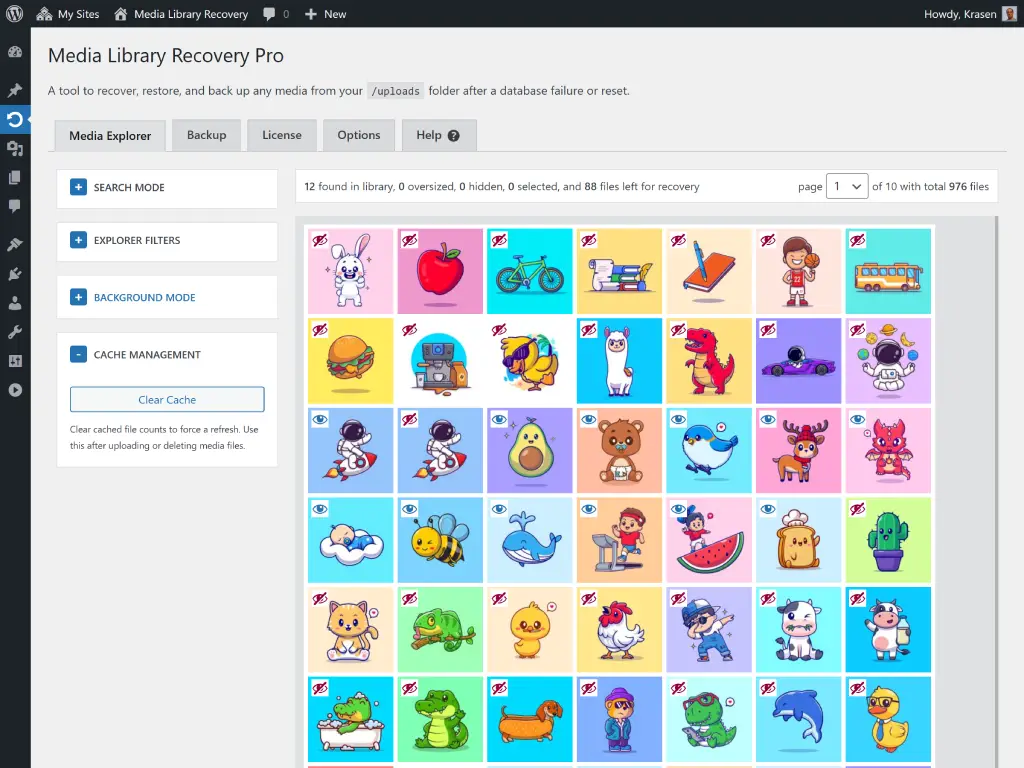The width and height of the screenshot is (1024, 768).
Task: Open the Appearance paintbrush sidebar icon
Action: 17,243
